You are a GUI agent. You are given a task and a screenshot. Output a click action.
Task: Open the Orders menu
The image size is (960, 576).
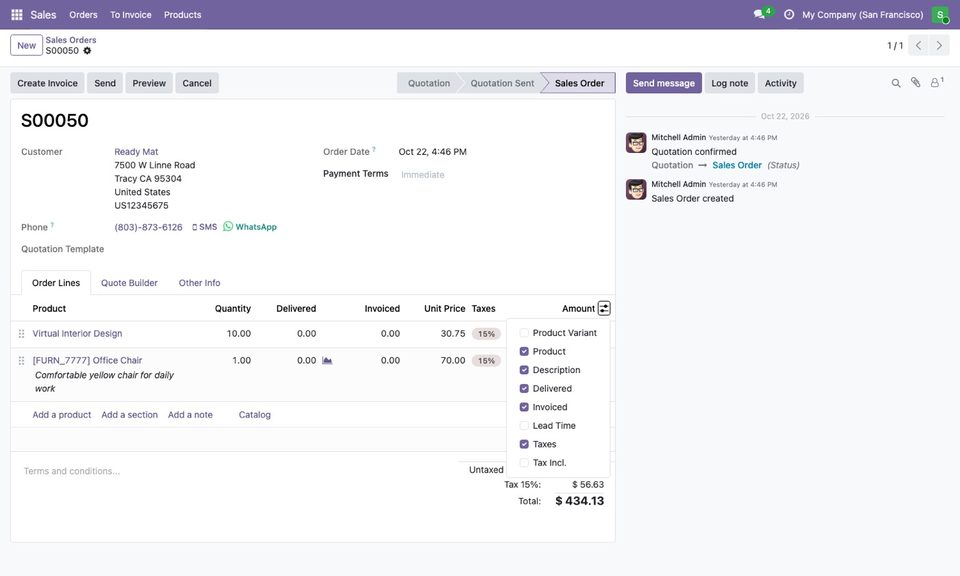[x=83, y=15]
